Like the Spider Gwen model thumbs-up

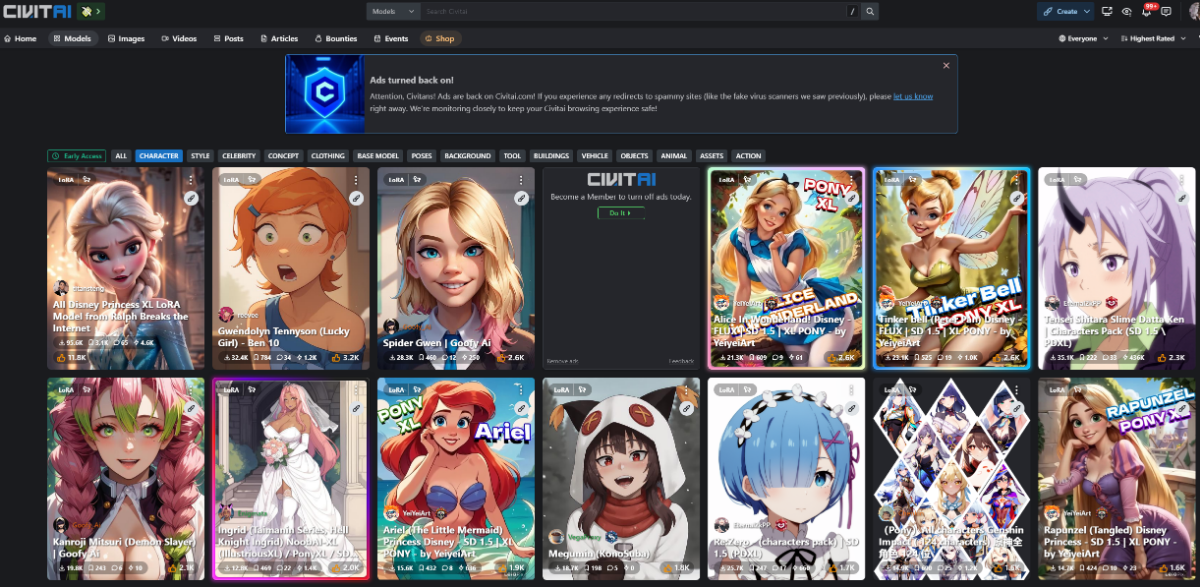click(503, 357)
